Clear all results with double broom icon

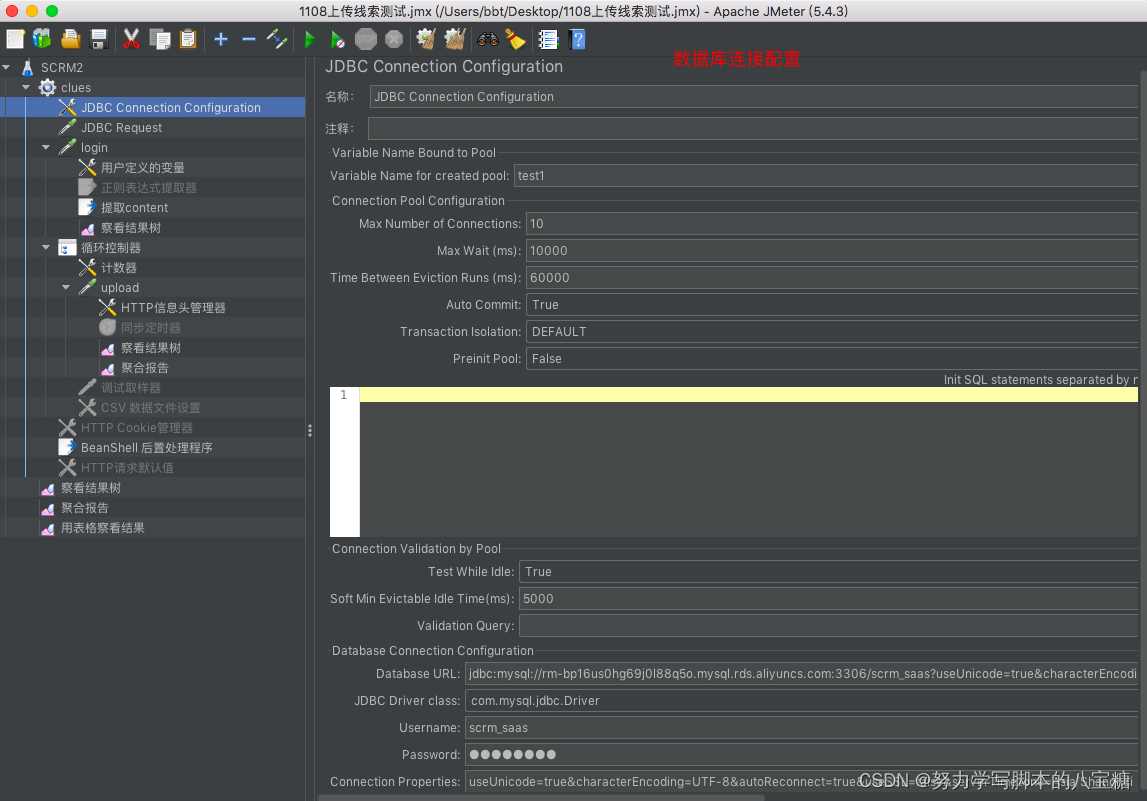pyautogui.click(x=455, y=40)
